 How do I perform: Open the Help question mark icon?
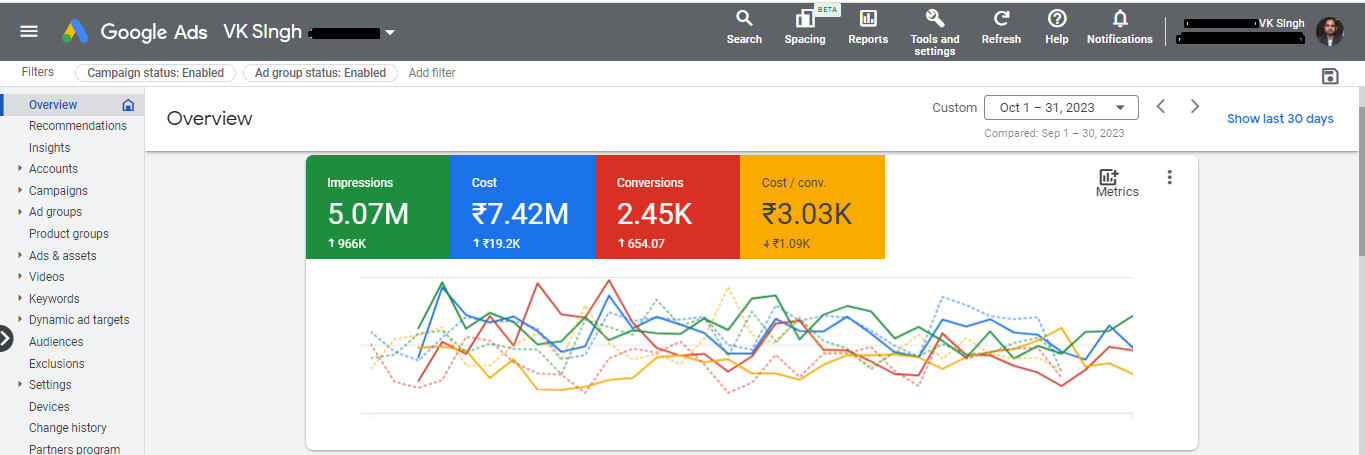(1057, 19)
